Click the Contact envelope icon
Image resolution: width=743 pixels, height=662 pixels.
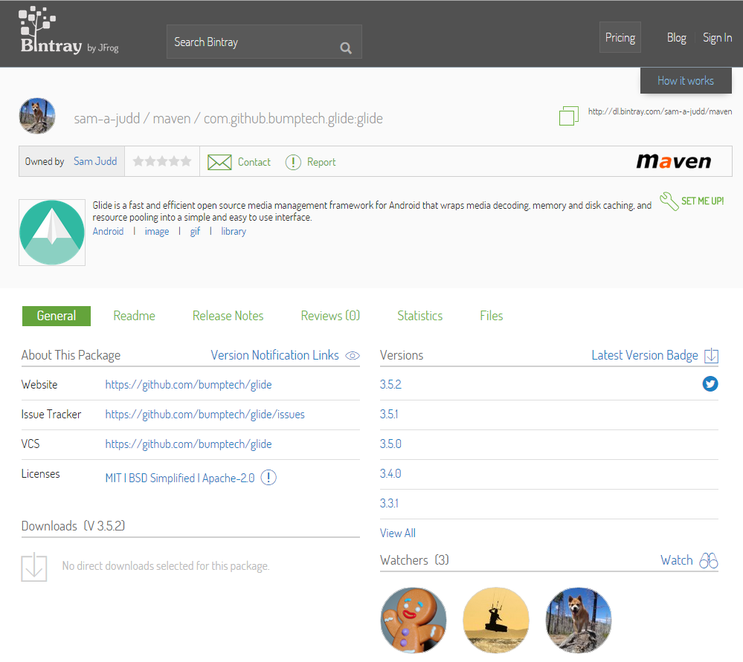(219, 162)
